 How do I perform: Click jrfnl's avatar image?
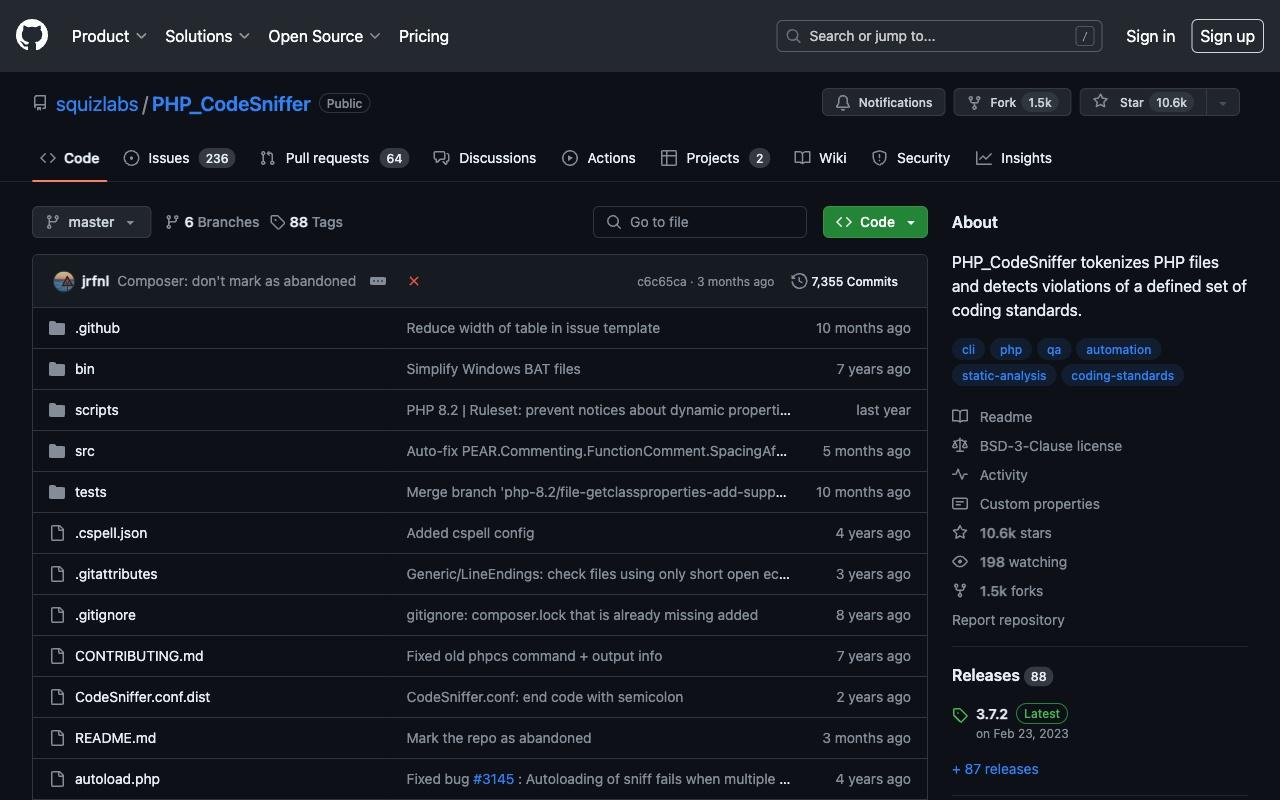(x=64, y=281)
